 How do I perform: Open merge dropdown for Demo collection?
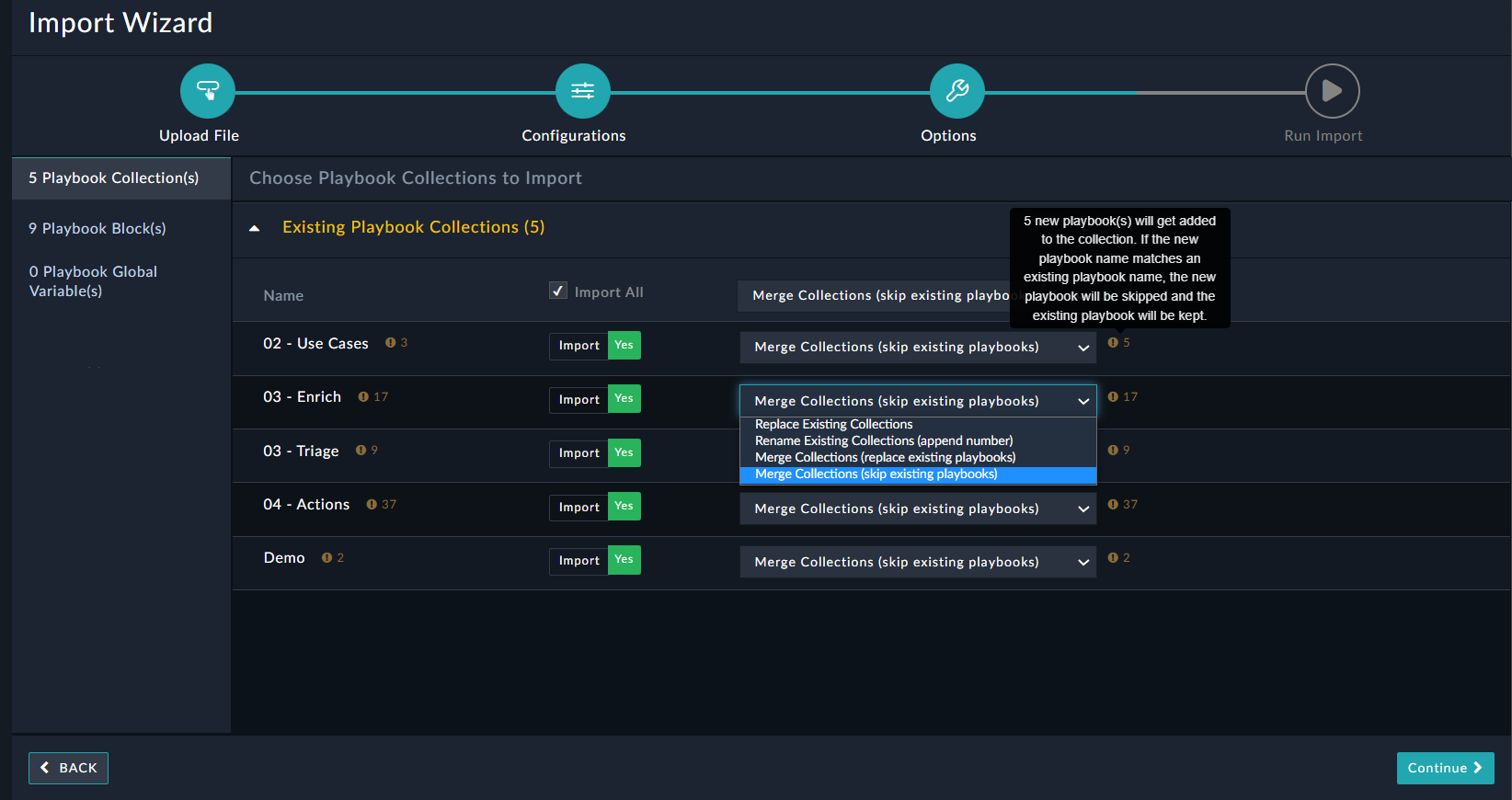click(918, 562)
